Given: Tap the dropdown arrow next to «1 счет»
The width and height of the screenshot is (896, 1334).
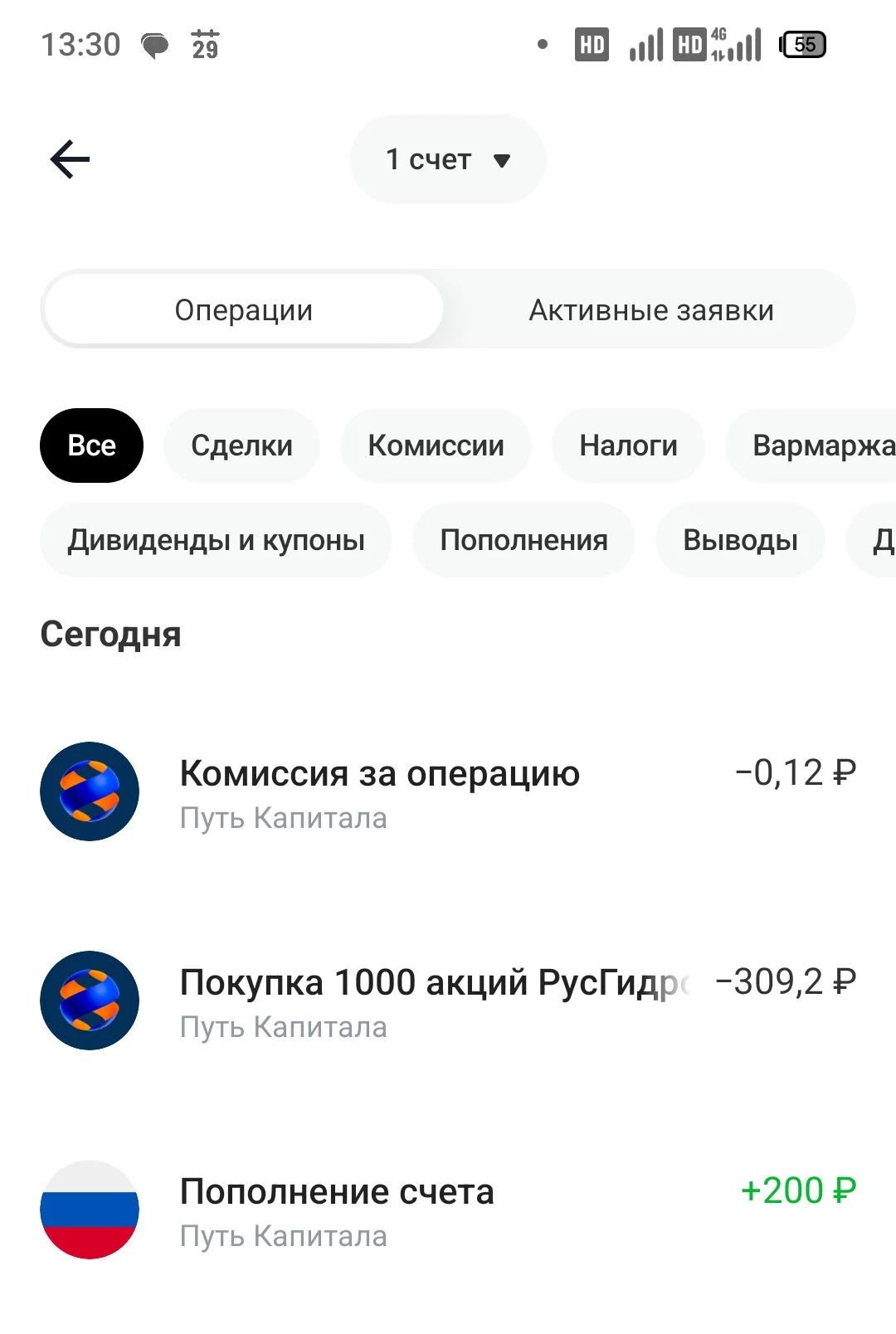Looking at the screenshot, I should coord(501,160).
